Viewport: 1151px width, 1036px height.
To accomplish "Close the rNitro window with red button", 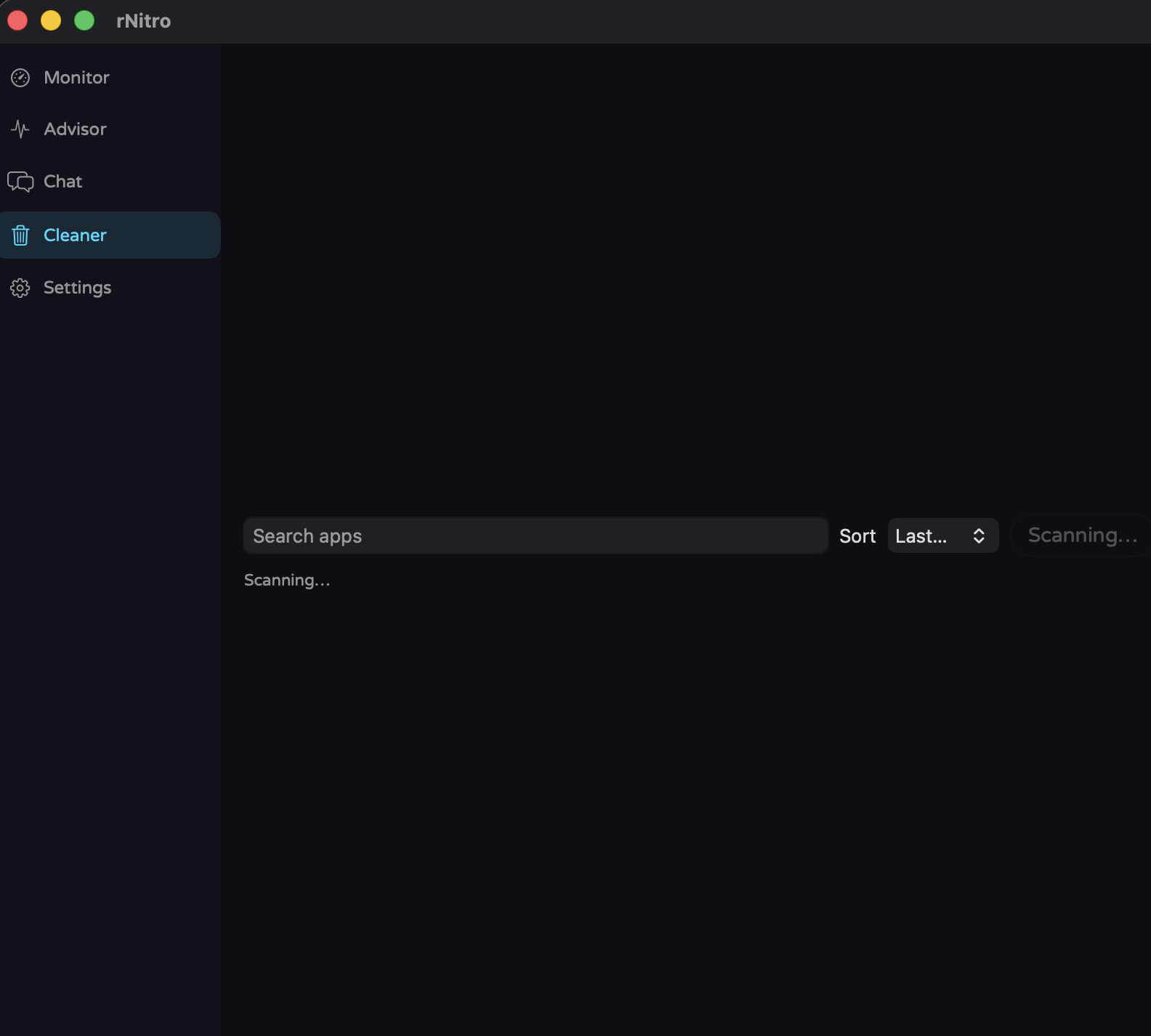I will tap(17, 20).
